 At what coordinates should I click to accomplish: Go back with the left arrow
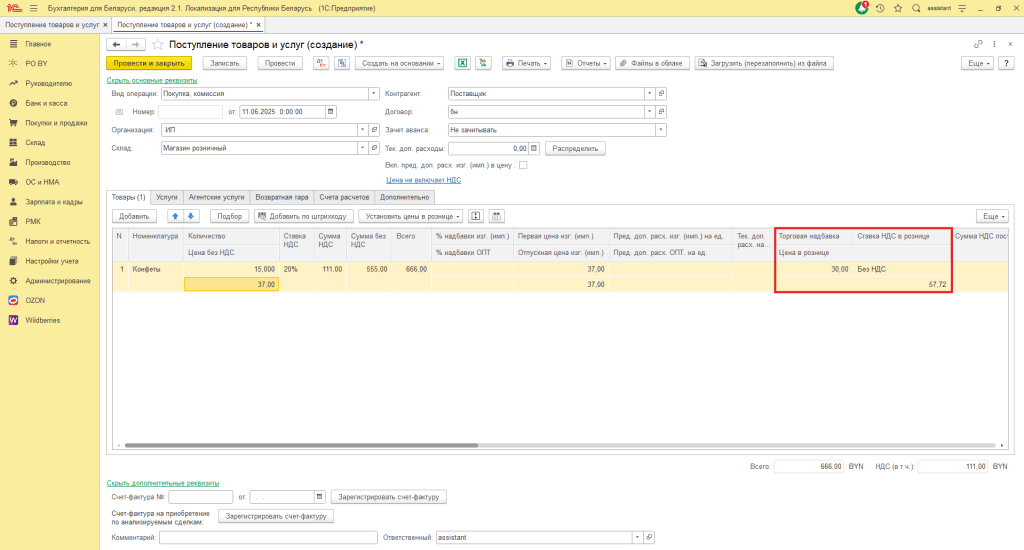pos(116,44)
